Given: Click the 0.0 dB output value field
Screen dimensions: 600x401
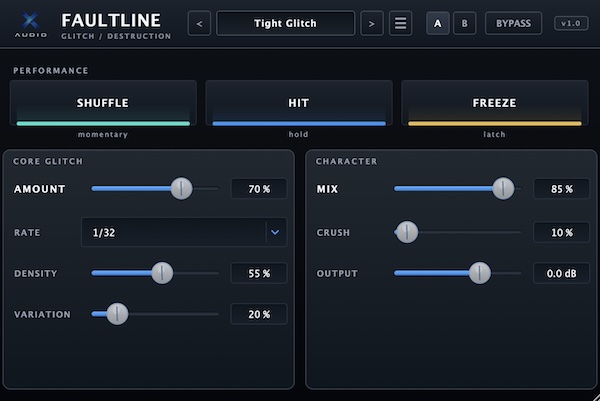Looking at the screenshot, I should [x=562, y=273].
